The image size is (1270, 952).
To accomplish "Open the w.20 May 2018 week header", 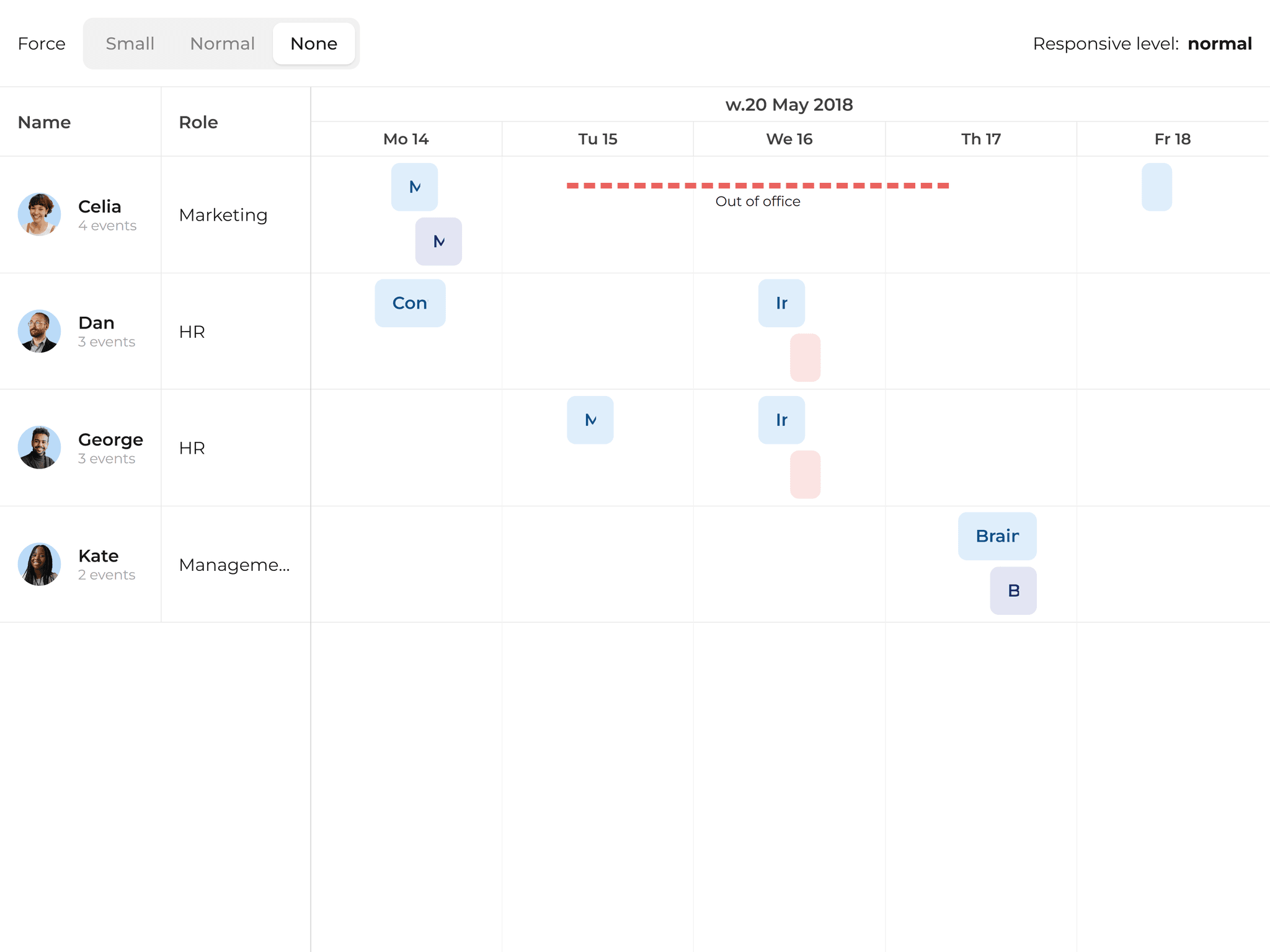I will point(789,105).
